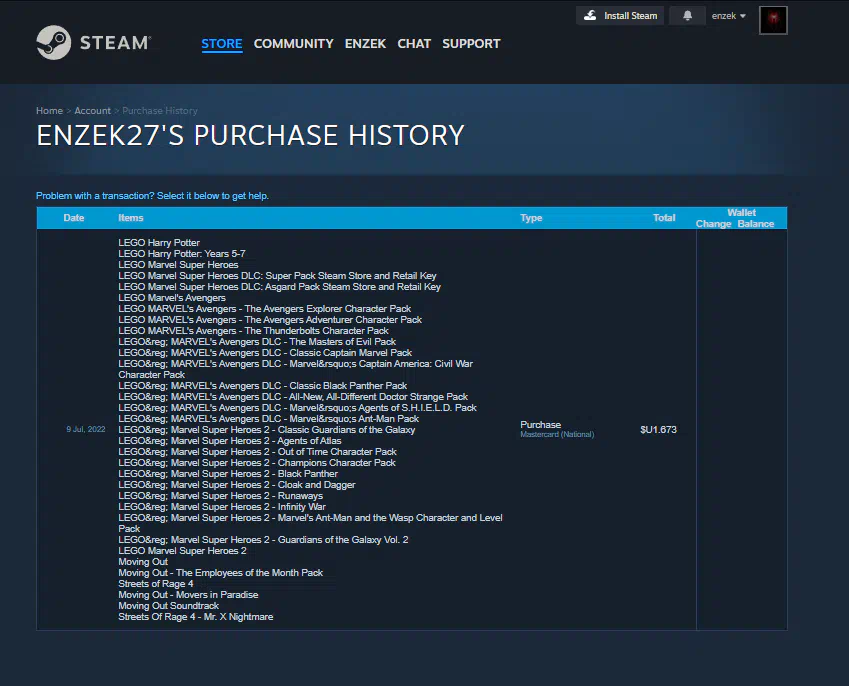
Task: Open the COMMUNITY menu
Action: tap(293, 44)
